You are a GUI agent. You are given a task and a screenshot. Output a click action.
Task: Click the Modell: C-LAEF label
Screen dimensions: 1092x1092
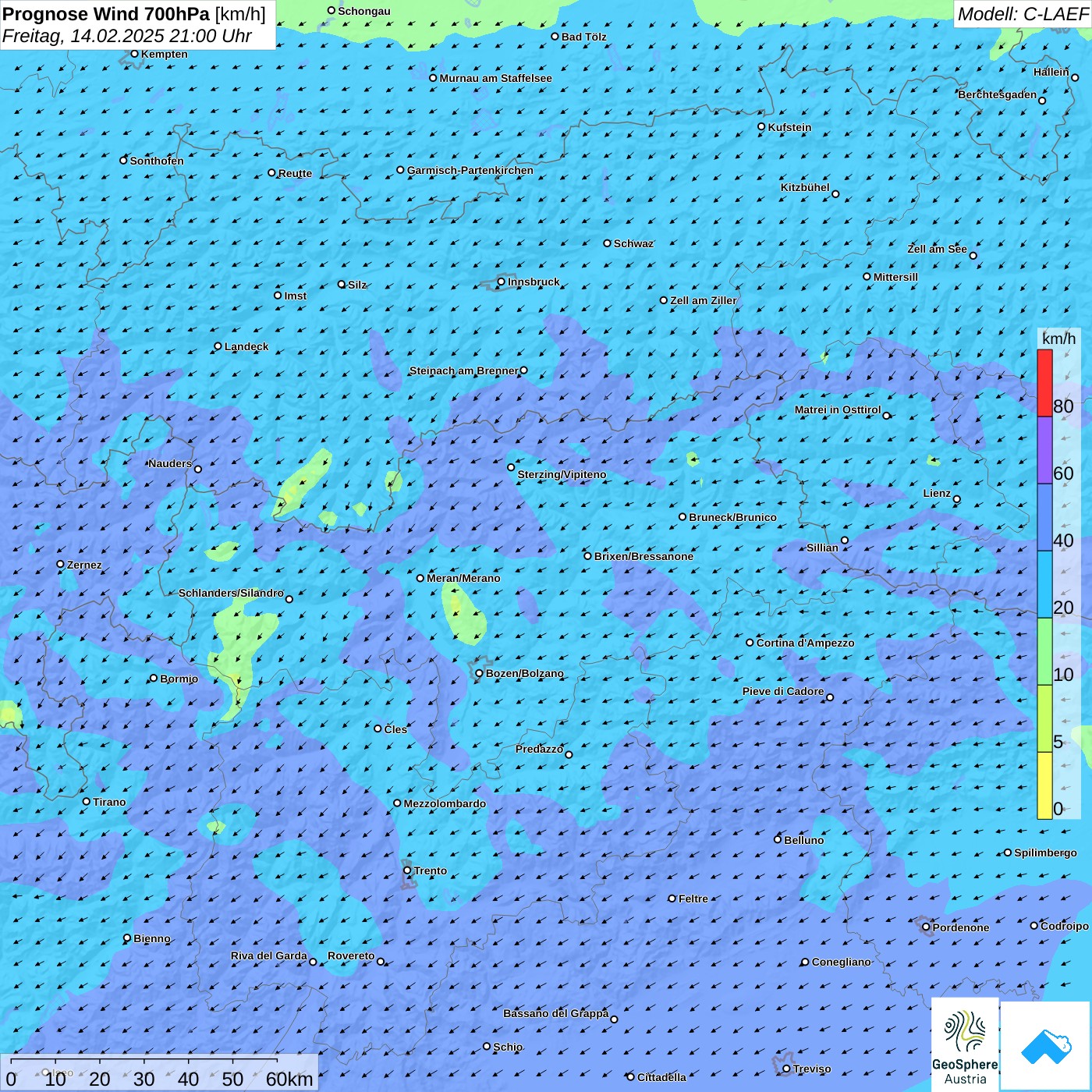pos(1023,14)
